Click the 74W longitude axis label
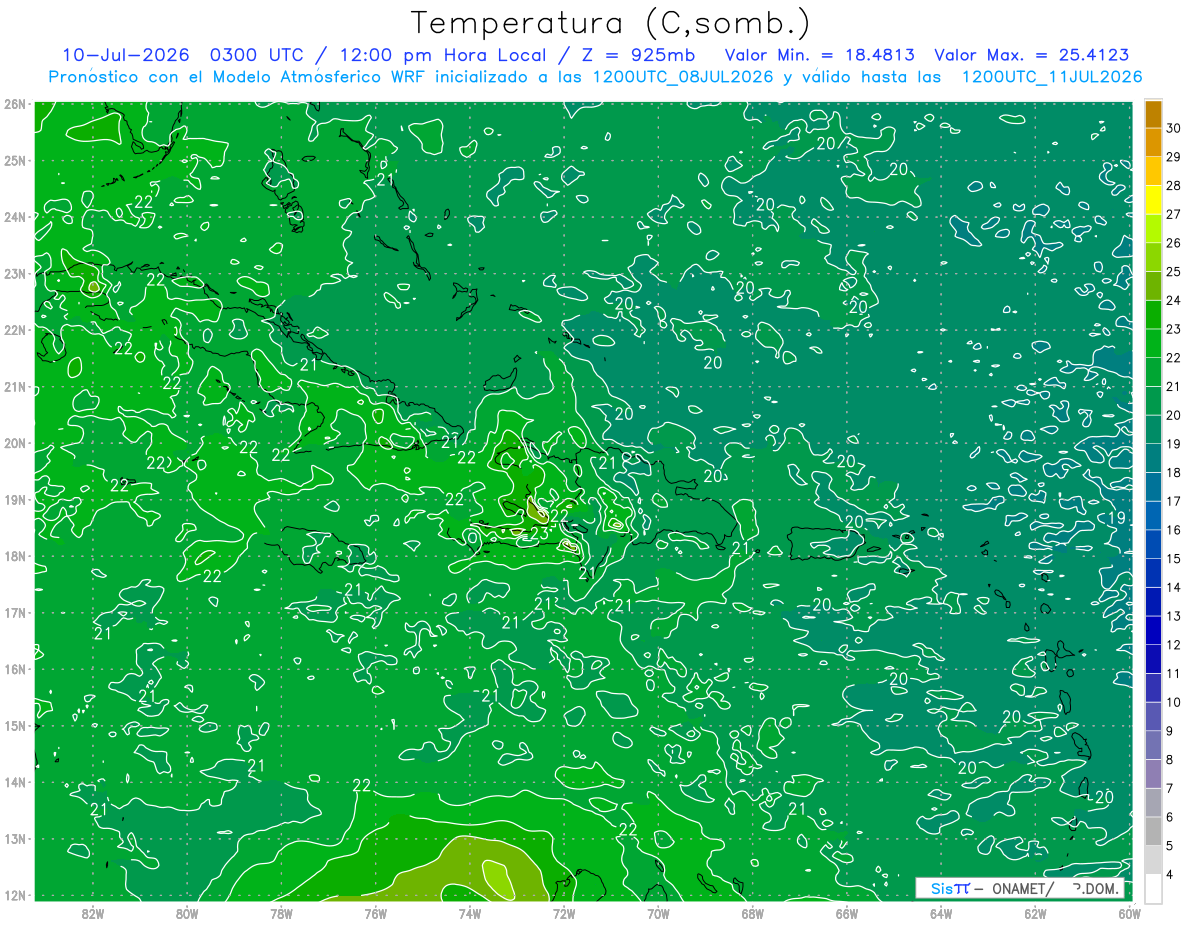The height and width of the screenshot is (927, 1200). tap(470, 912)
